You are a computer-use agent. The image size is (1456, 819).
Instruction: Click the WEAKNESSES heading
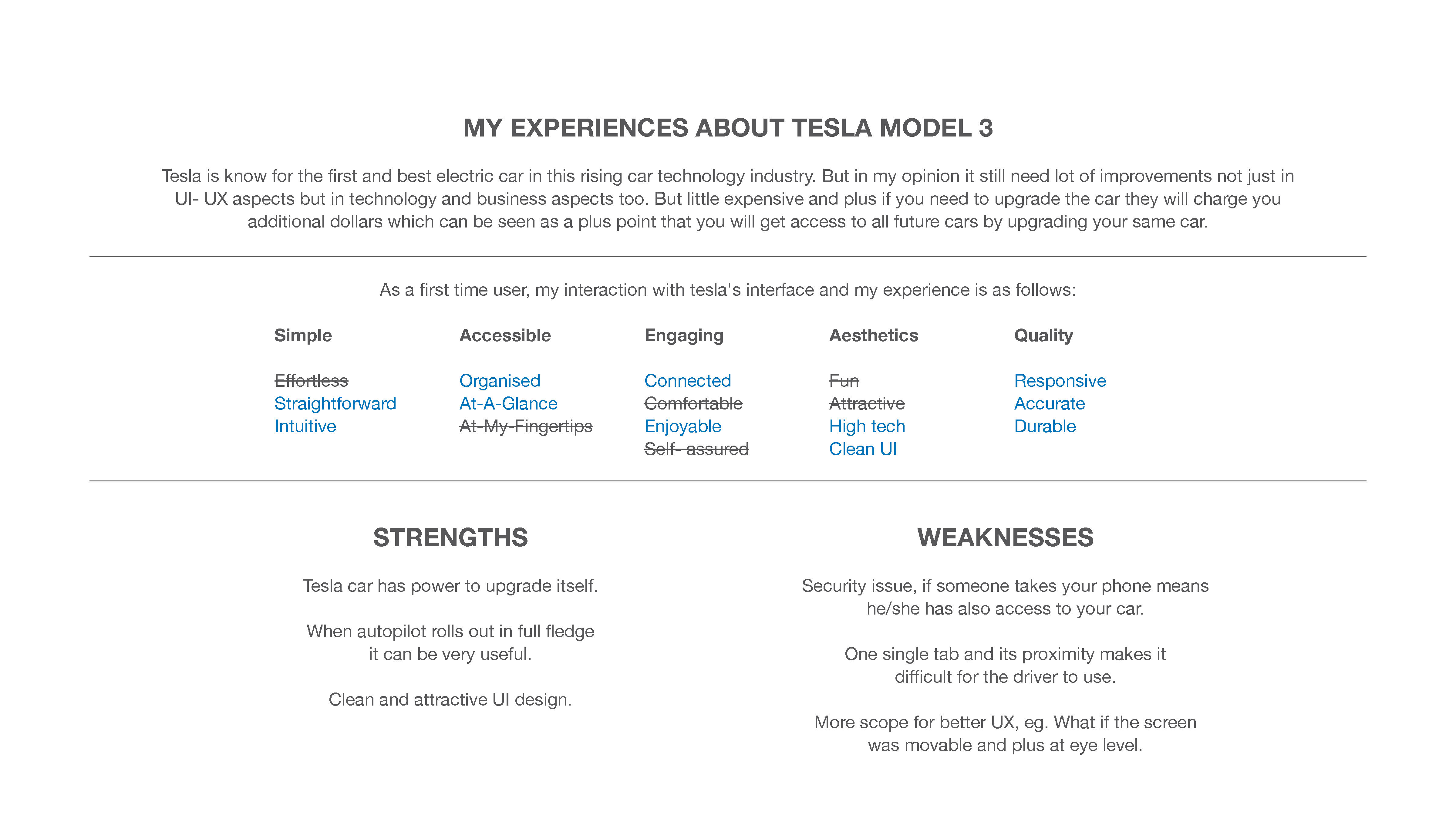pyautogui.click(x=1005, y=538)
